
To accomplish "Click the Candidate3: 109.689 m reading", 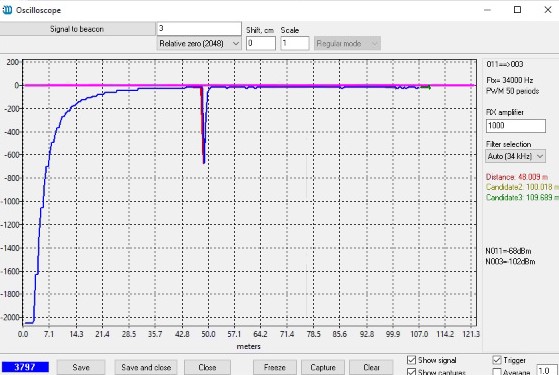I will coord(522,197).
